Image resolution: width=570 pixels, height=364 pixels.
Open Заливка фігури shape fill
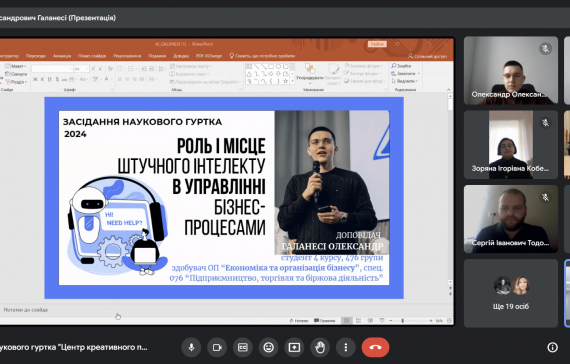(364, 66)
